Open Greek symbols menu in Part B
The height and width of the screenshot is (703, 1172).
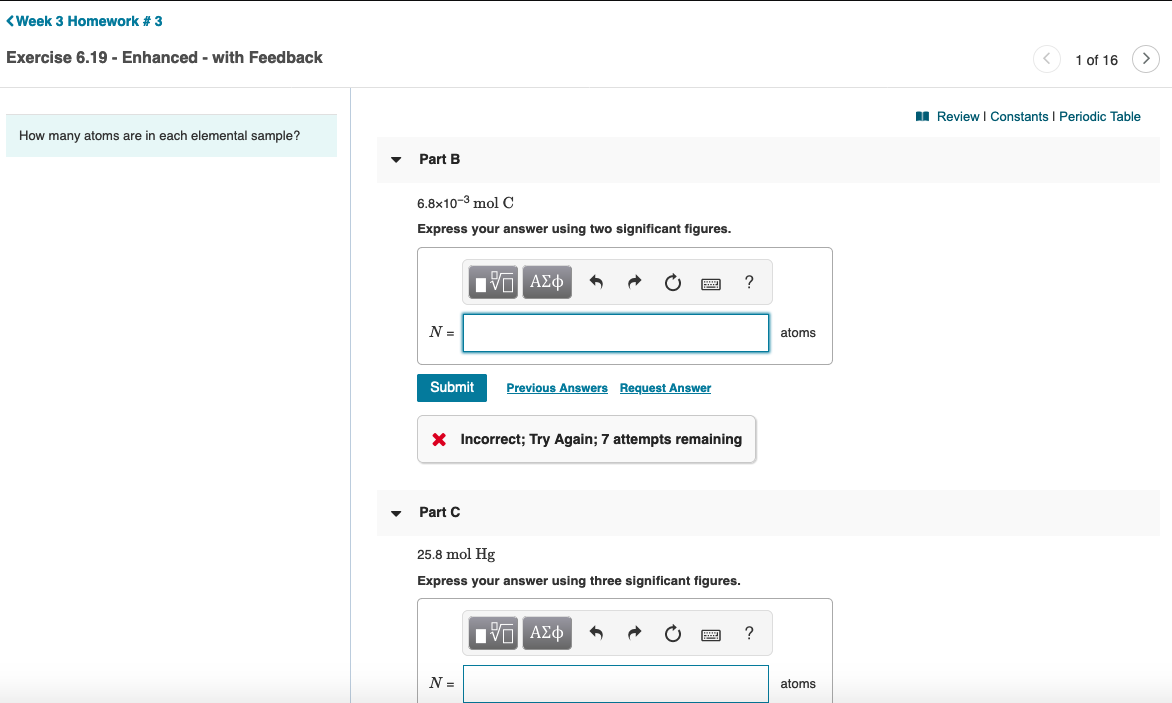546,283
